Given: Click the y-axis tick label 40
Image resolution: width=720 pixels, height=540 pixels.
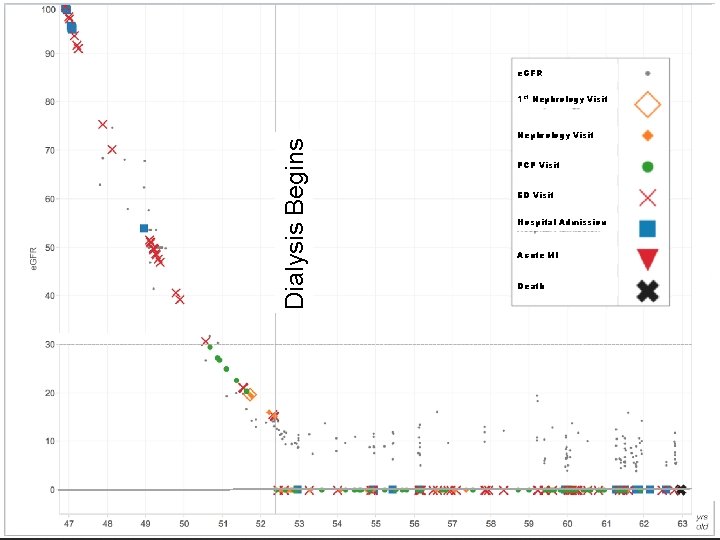Looking at the screenshot, I should [50, 296].
